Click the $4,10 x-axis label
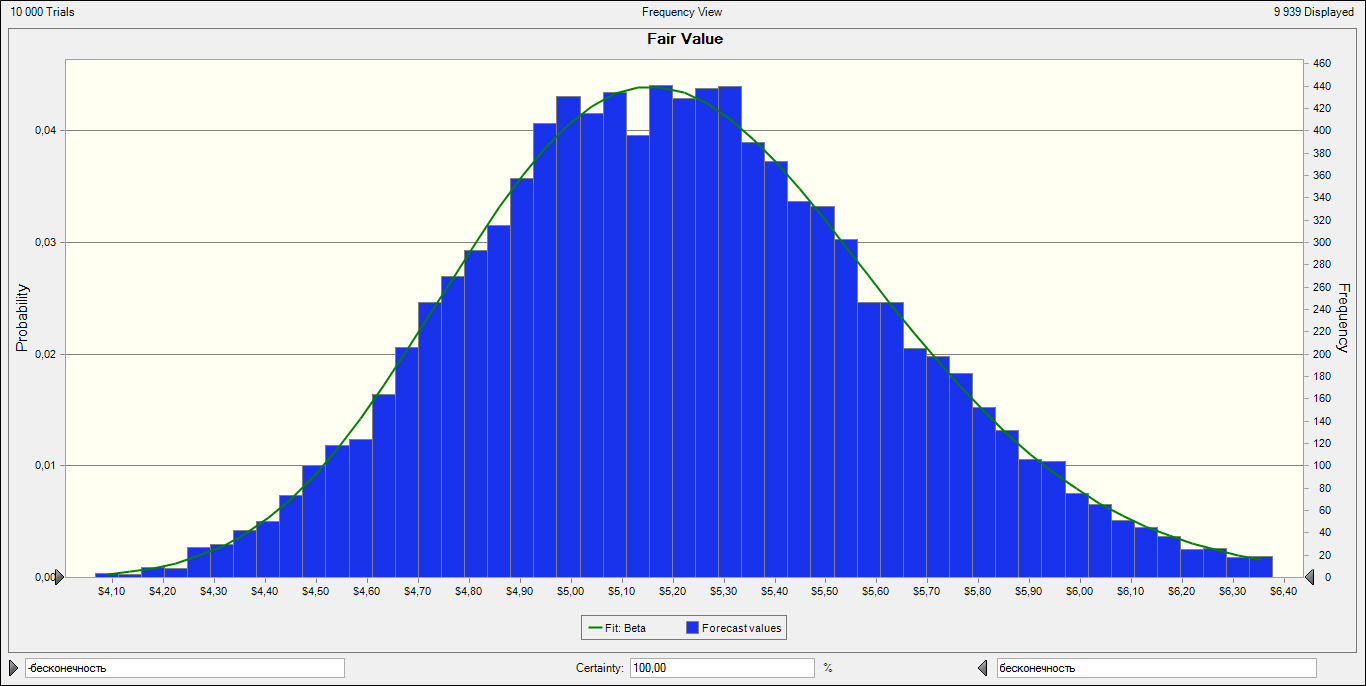 point(112,592)
